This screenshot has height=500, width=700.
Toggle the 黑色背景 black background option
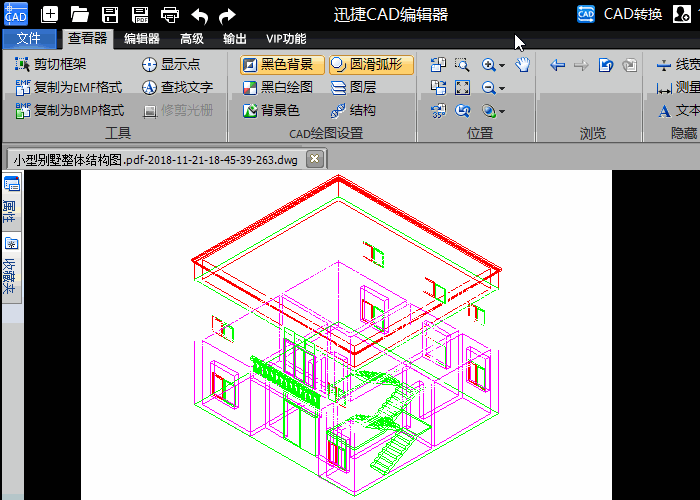[x=282, y=65]
